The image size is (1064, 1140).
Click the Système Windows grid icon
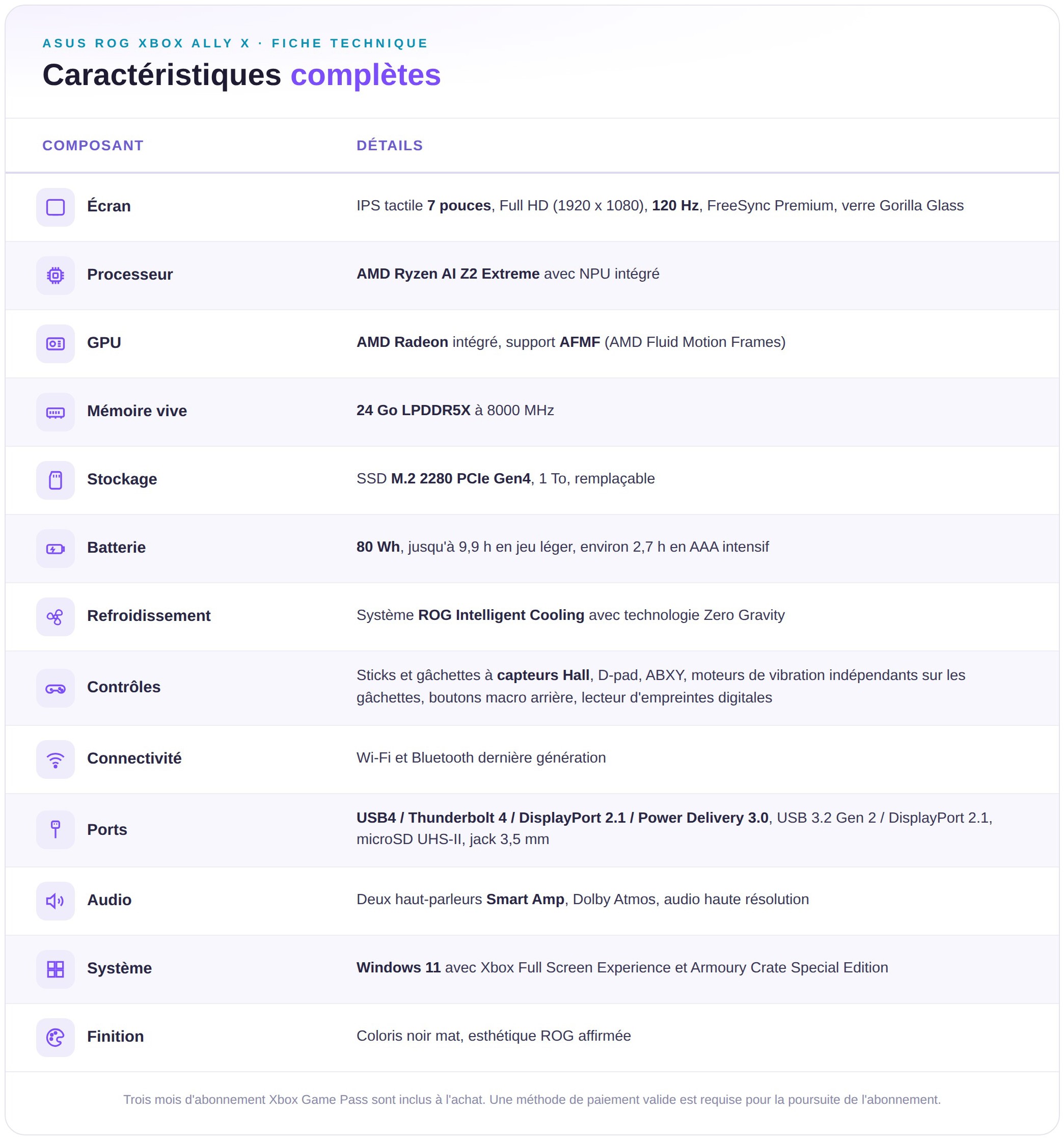coord(56,969)
